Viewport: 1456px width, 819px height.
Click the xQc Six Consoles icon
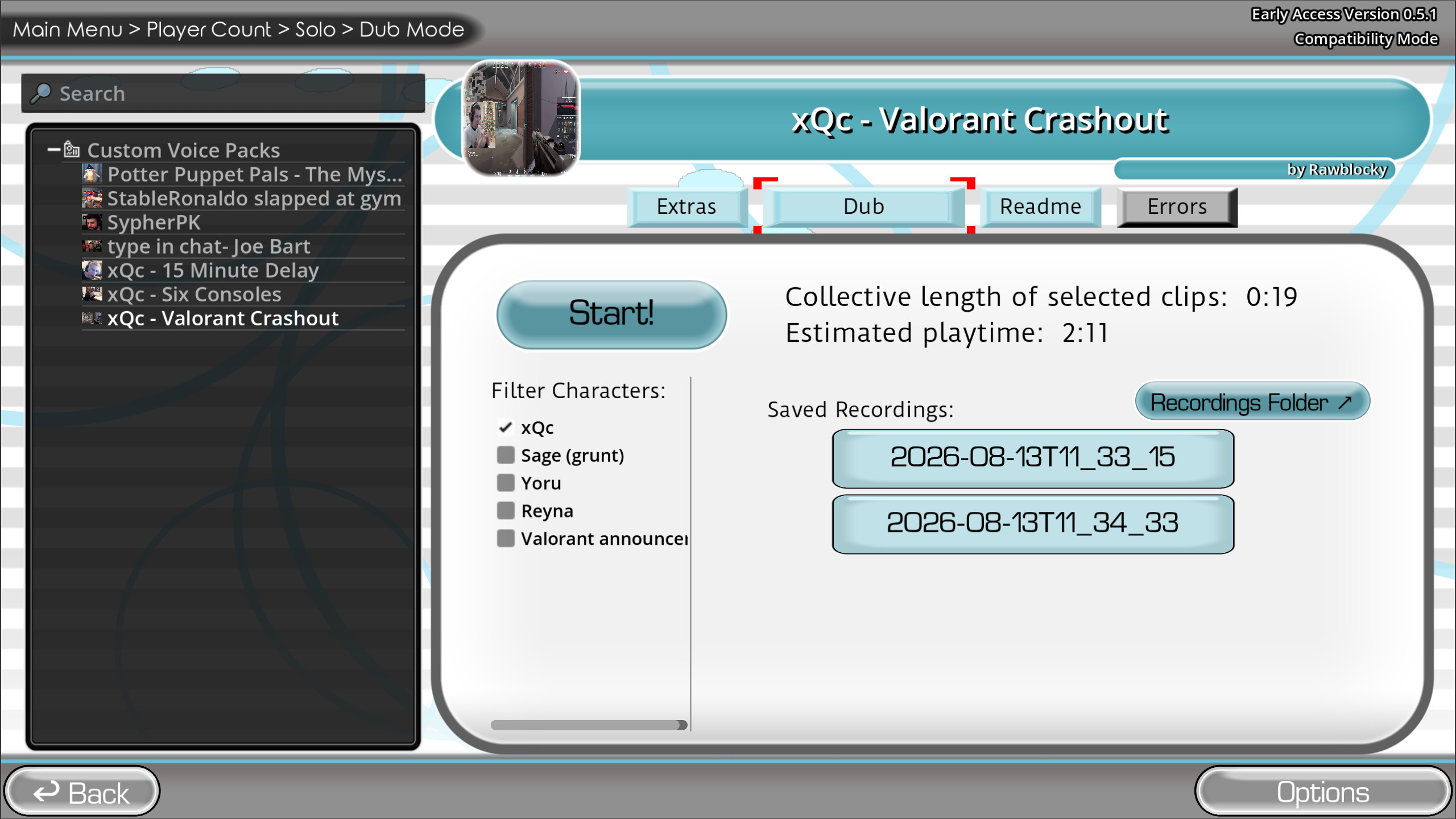92,294
